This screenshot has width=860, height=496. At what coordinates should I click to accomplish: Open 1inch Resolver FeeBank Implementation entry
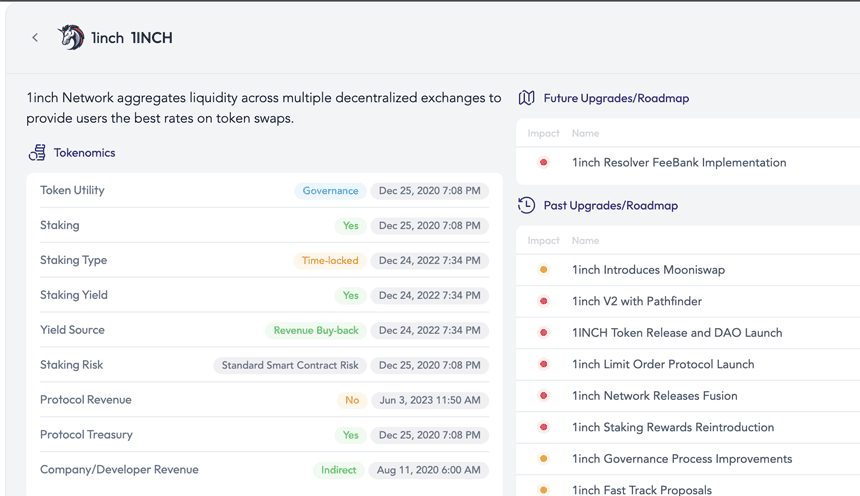[679, 162]
